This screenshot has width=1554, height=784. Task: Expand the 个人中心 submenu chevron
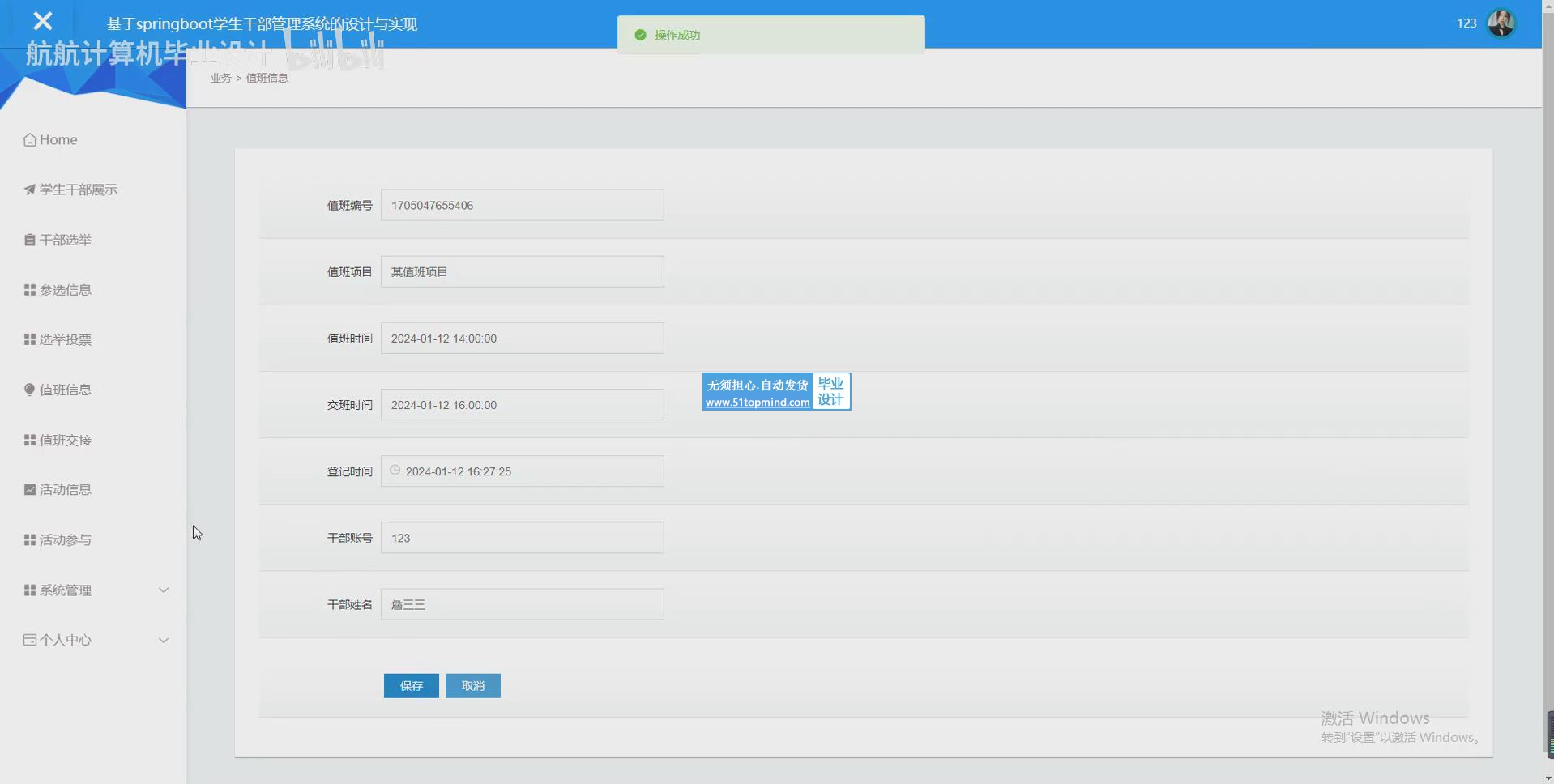(x=164, y=641)
